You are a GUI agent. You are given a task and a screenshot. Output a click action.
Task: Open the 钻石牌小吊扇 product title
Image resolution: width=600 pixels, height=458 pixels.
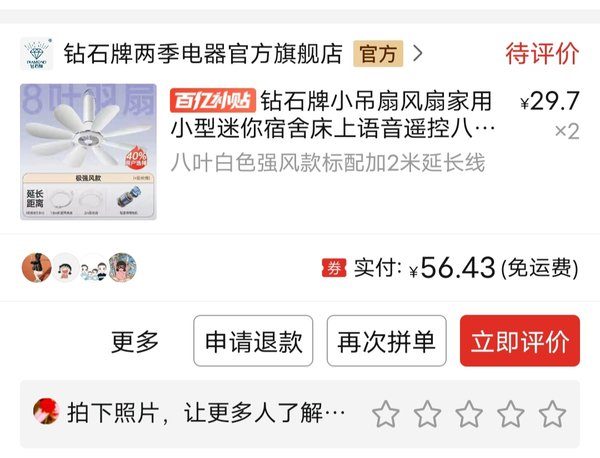pyautogui.click(x=333, y=115)
